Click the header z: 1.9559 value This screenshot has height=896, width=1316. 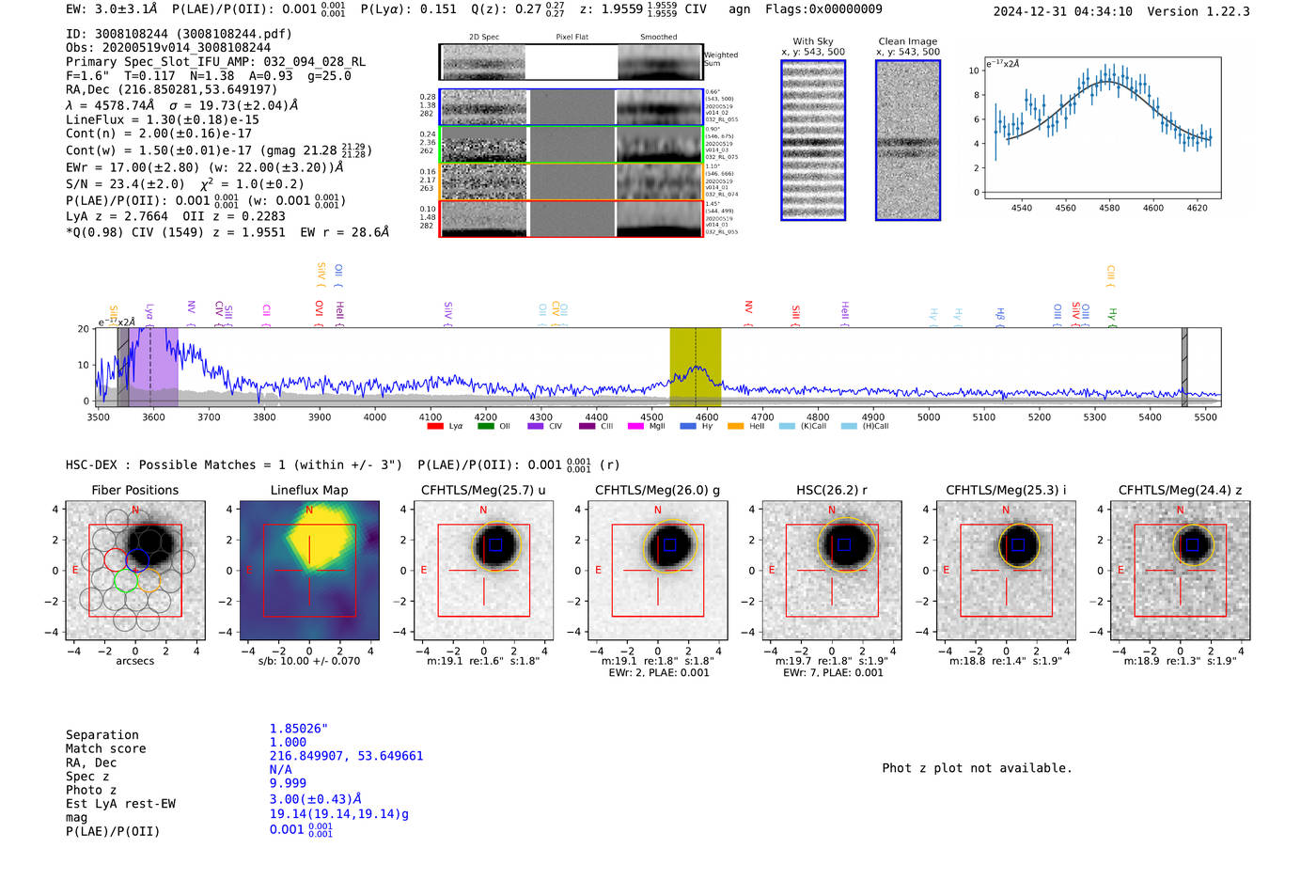[x=629, y=9]
